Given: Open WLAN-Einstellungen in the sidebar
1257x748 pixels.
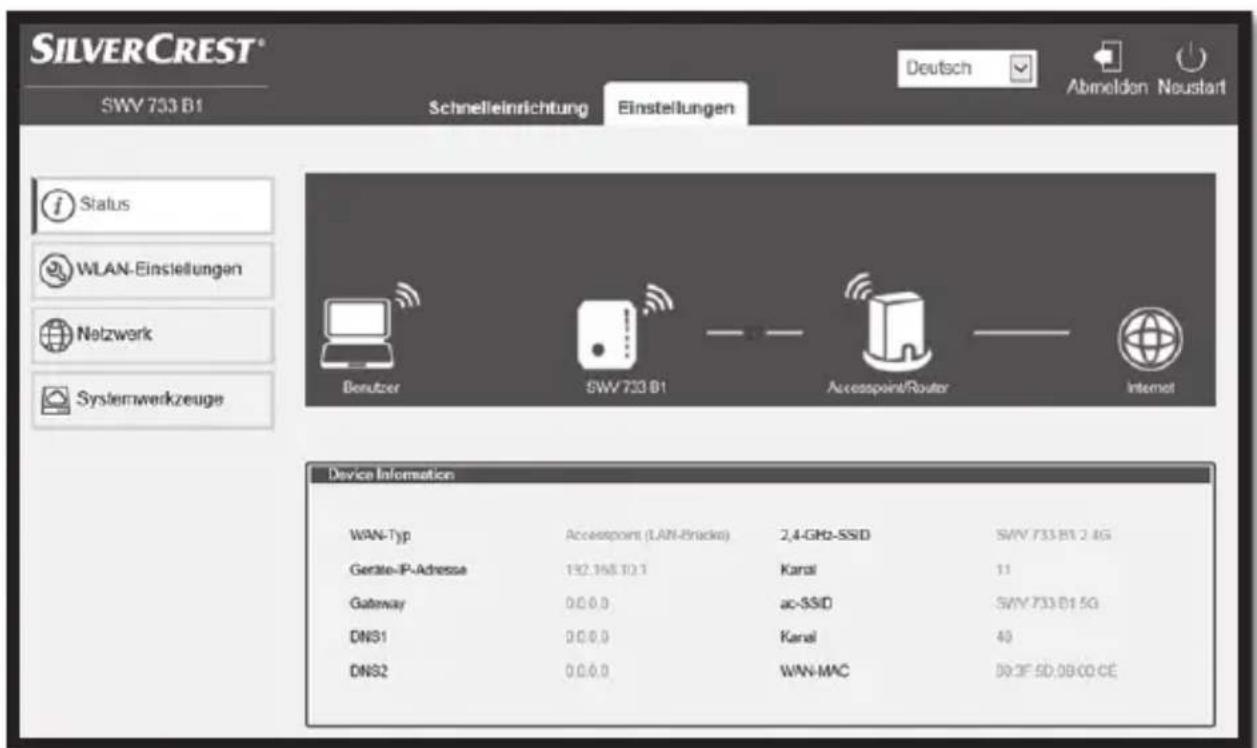Looking at the screenshot, I should [152, 270].
